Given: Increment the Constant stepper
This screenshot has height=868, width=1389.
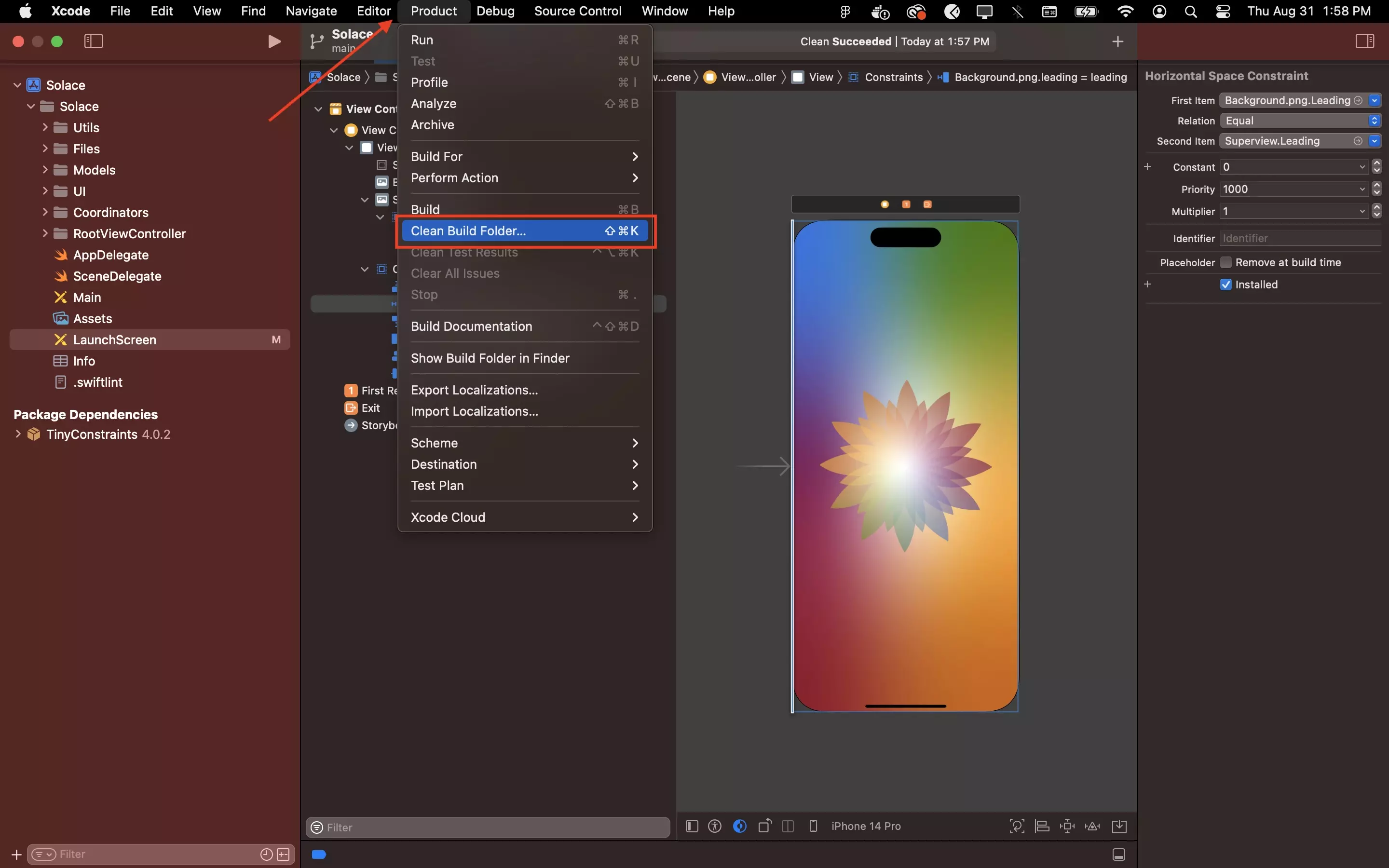Looking at the screenshot, I should tap(1376, 163).
